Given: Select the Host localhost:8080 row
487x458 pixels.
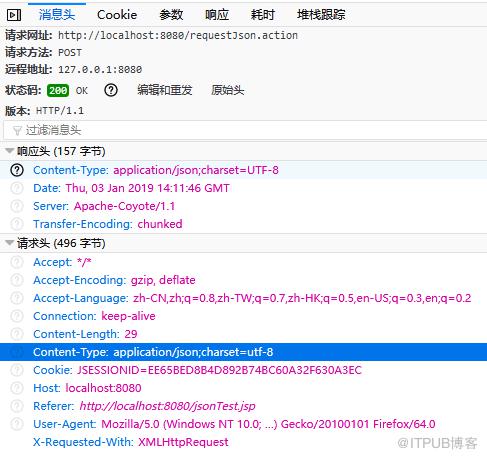Looking at the screenshot, I should [x=243, y=388].
